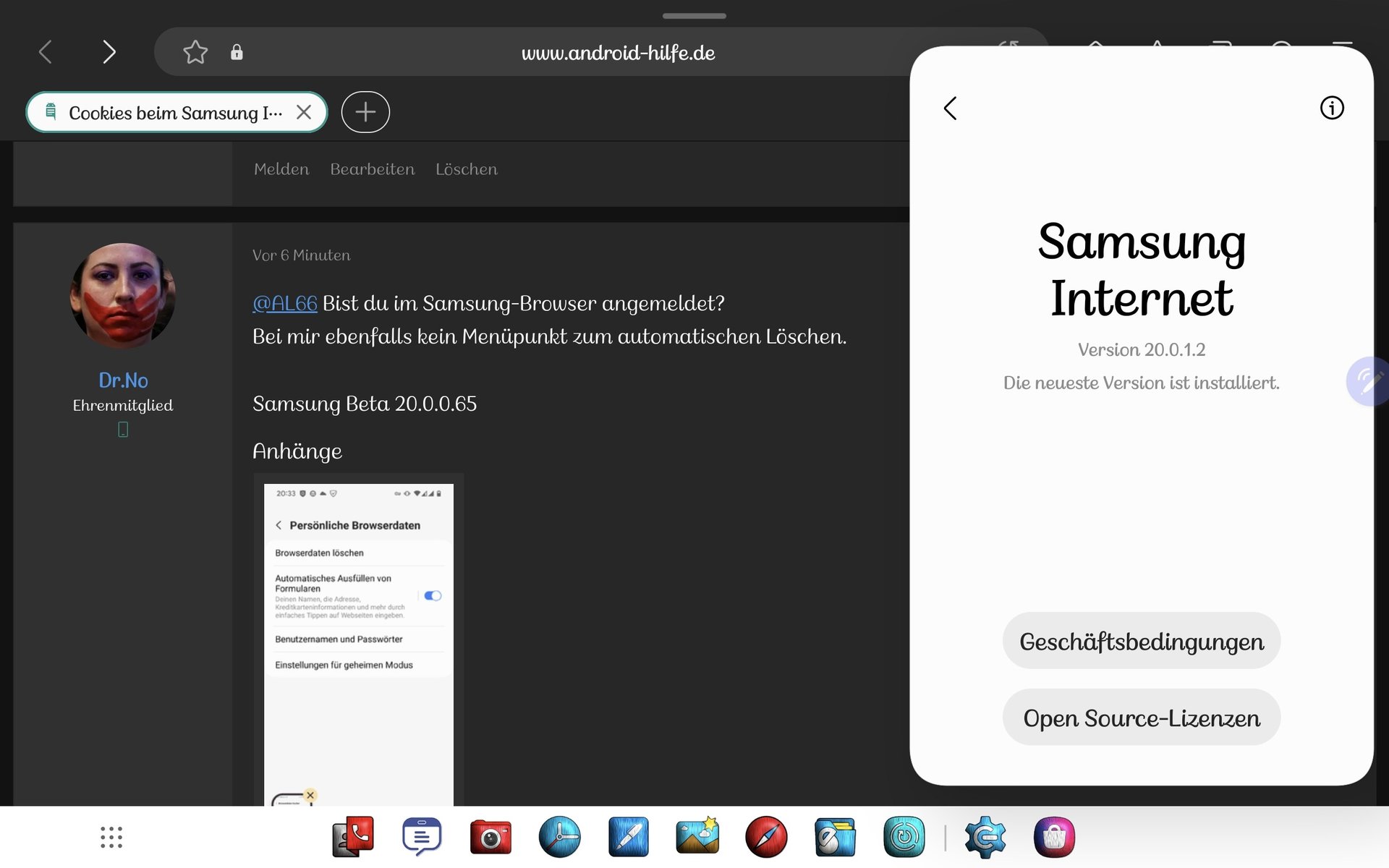Click the Vor 6 Minuten timestamp
The width and height of the screenshot is (1389, 868).
coord(301,255)
